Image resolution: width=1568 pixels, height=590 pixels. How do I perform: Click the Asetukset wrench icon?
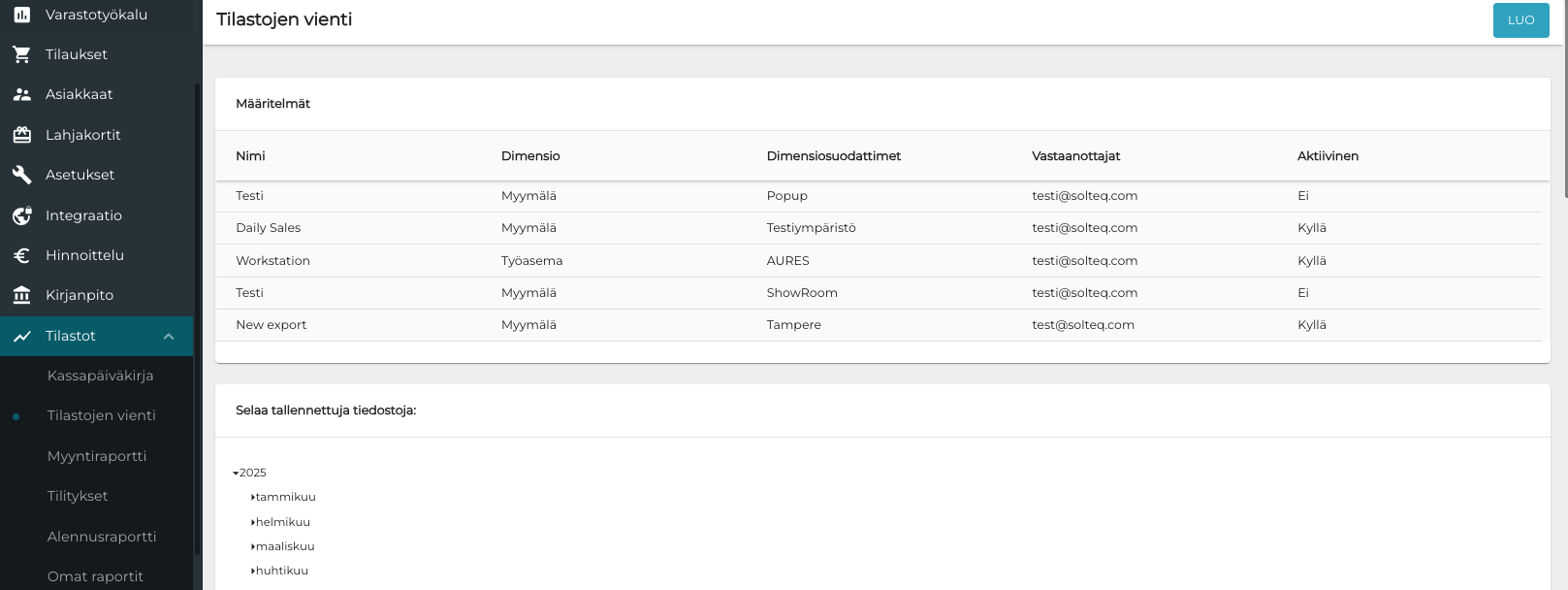pos(21,175)
